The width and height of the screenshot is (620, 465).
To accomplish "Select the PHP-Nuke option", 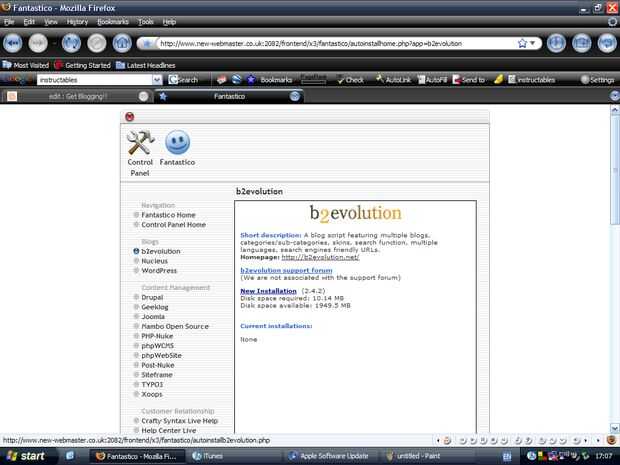I will tap(157, 336).
